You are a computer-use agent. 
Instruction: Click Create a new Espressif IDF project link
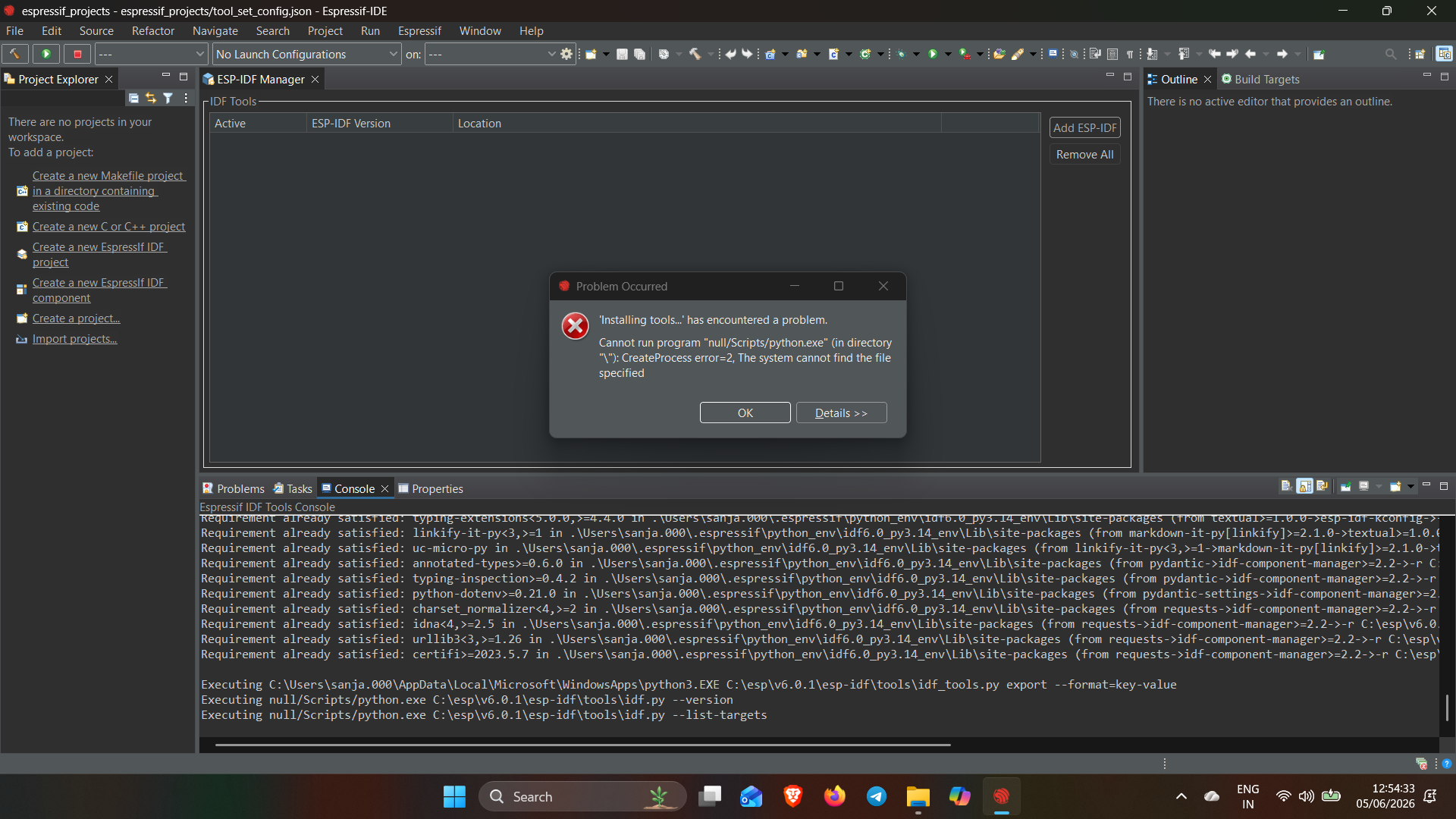99,254
